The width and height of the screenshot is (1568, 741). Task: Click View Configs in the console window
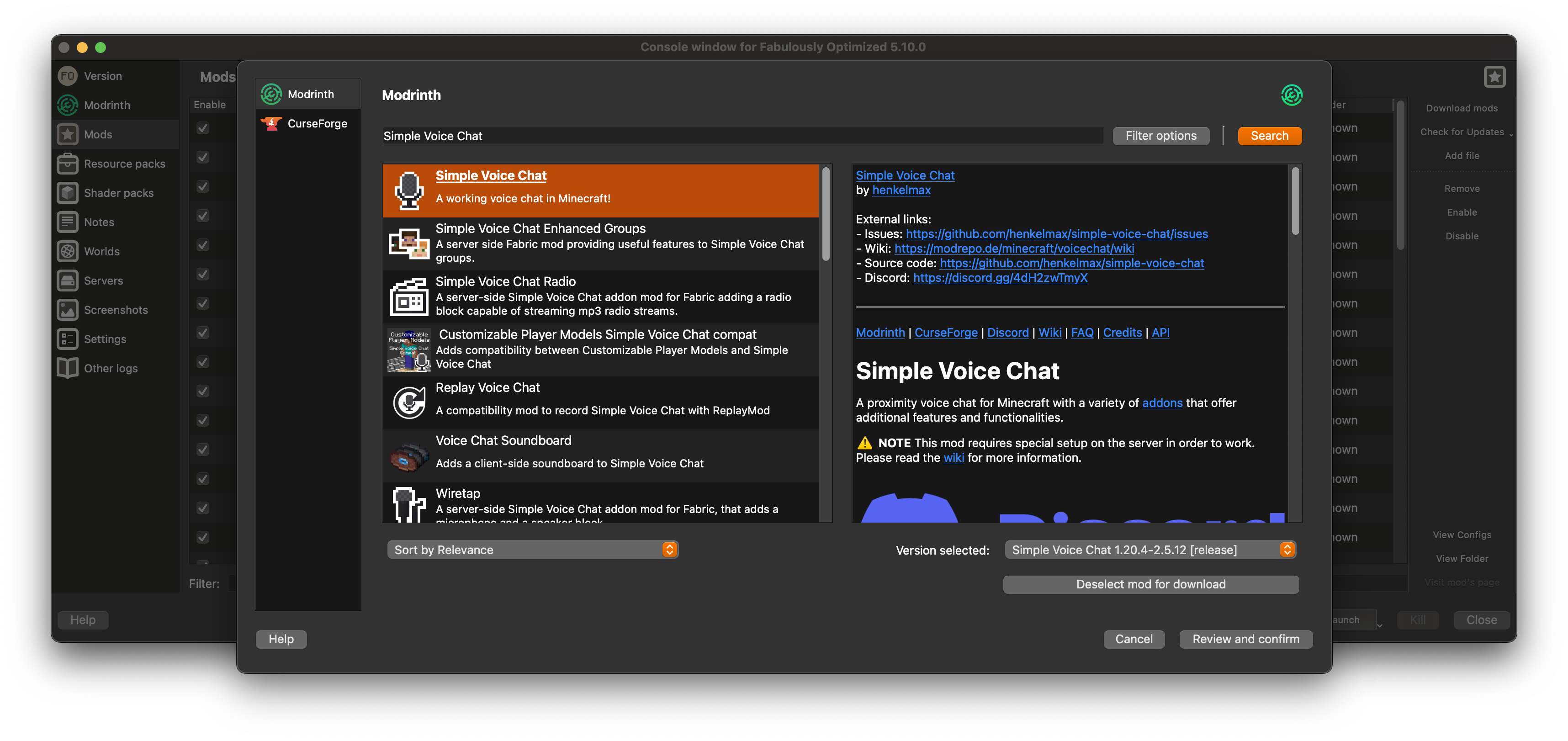point(1462,535)
